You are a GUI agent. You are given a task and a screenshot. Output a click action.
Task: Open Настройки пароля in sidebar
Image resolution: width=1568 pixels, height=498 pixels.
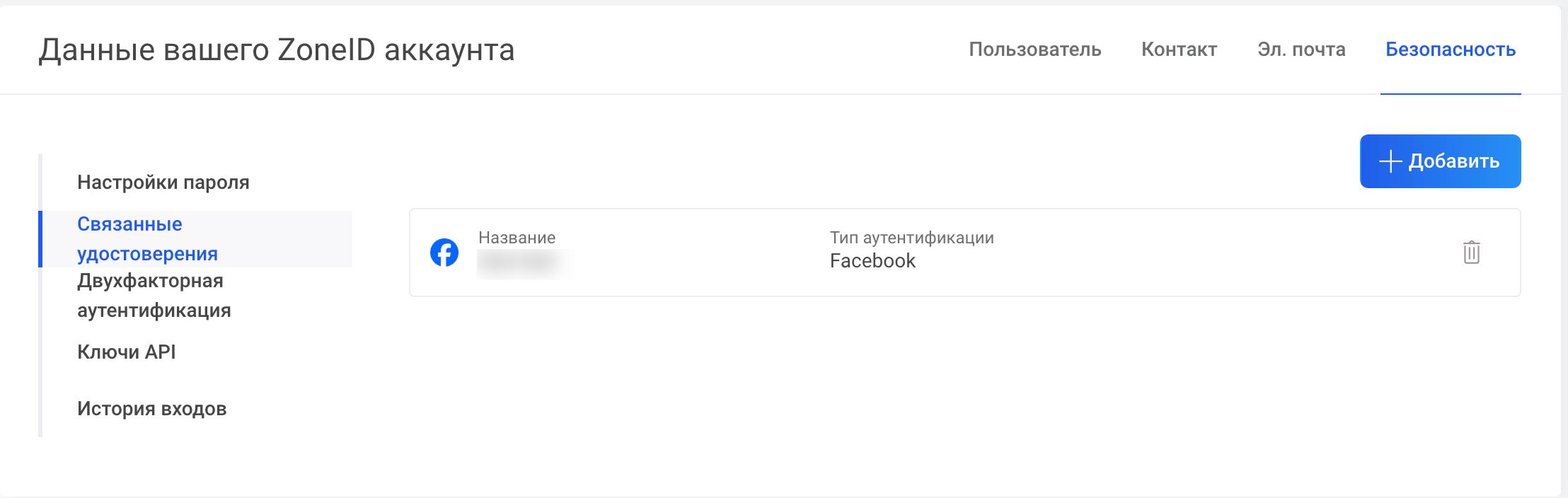pyautogui.click(x=163, y=183)
